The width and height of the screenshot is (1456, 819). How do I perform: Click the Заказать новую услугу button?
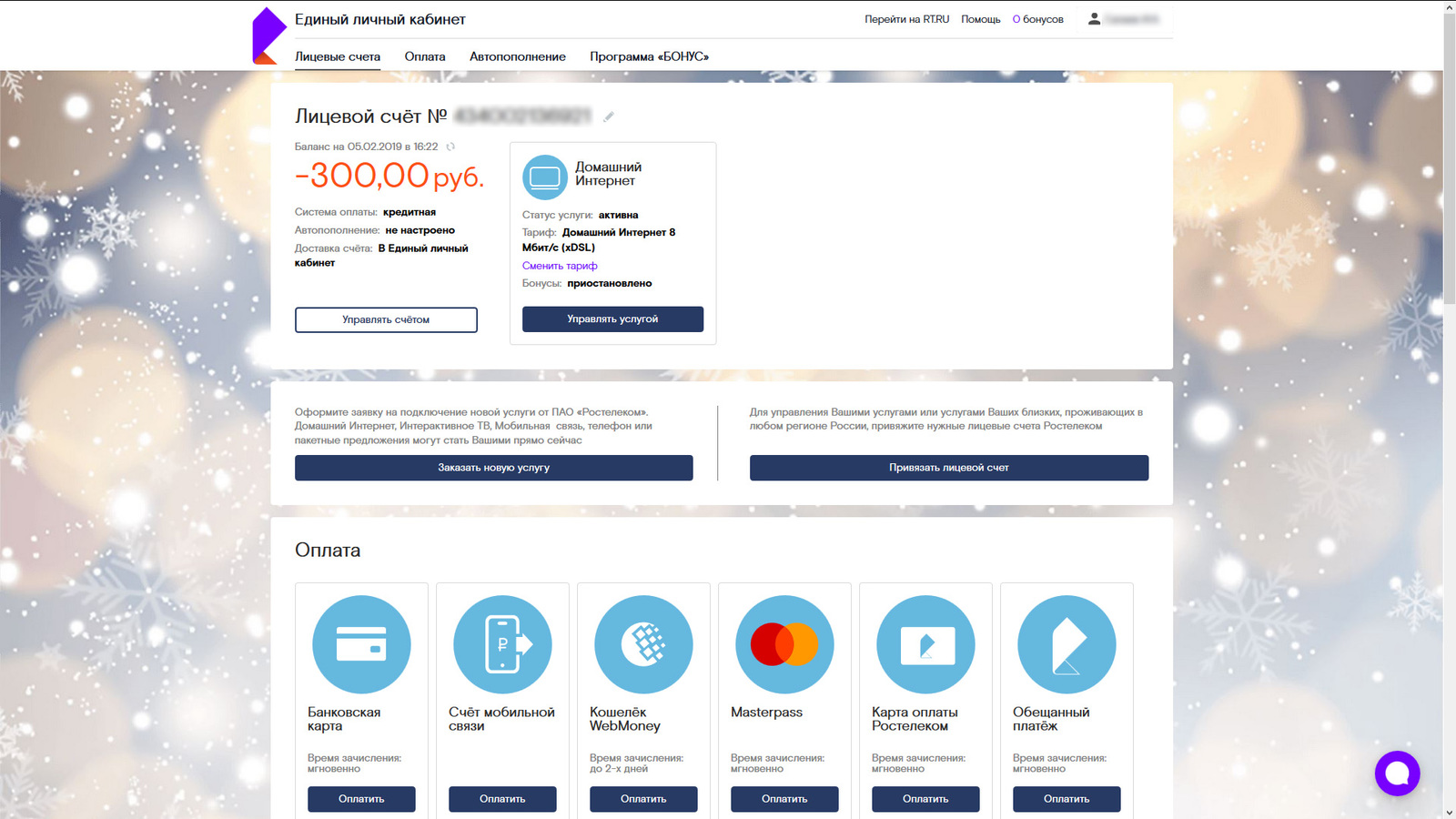coord(494,468)
